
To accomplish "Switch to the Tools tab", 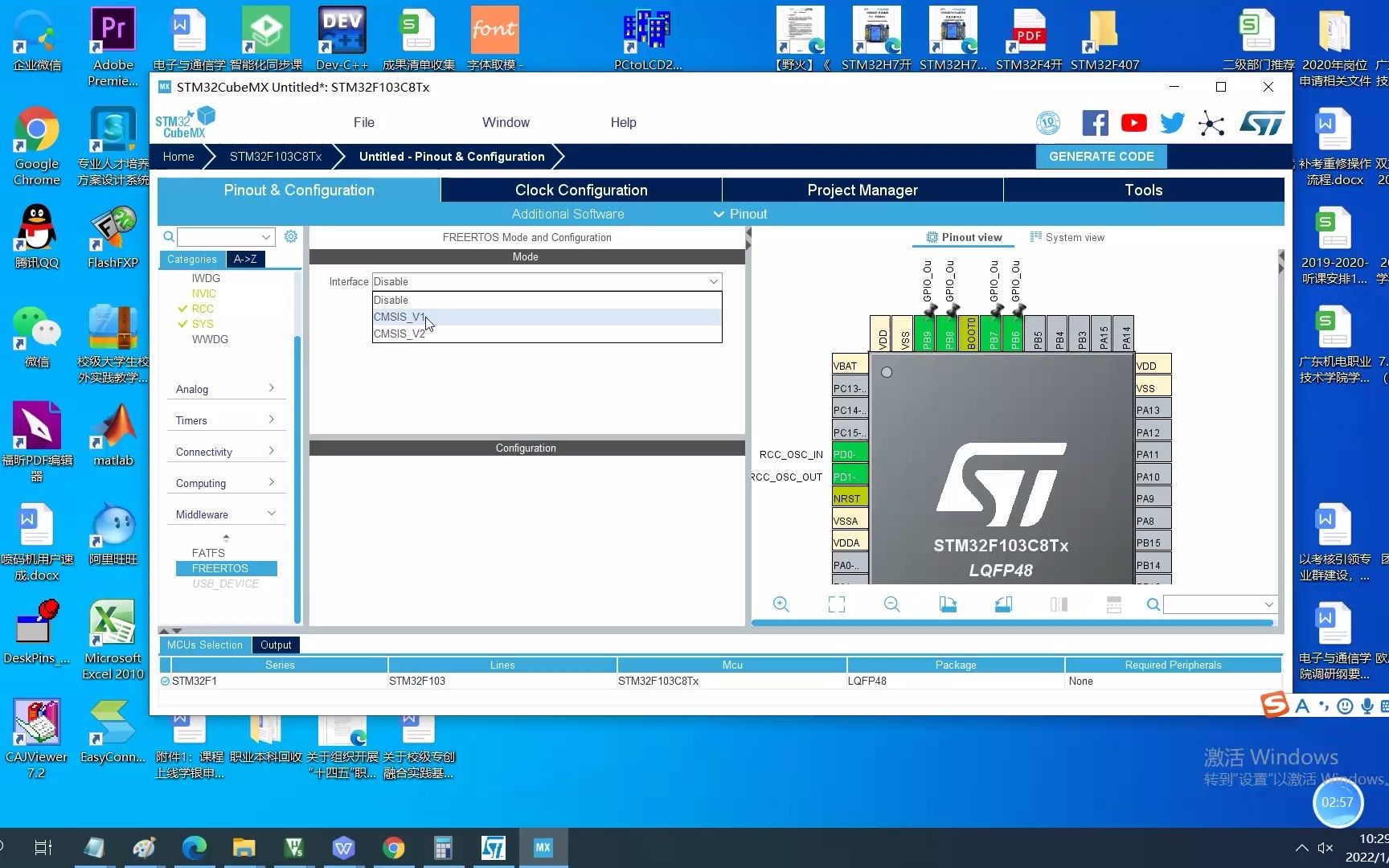I will pos(1144,190).
